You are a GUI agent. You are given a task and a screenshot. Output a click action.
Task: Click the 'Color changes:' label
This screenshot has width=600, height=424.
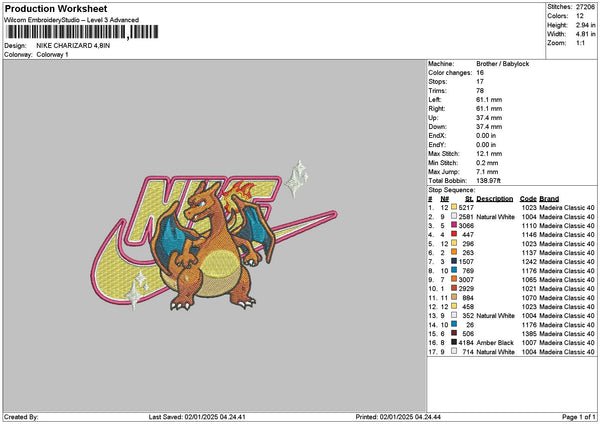450,73
